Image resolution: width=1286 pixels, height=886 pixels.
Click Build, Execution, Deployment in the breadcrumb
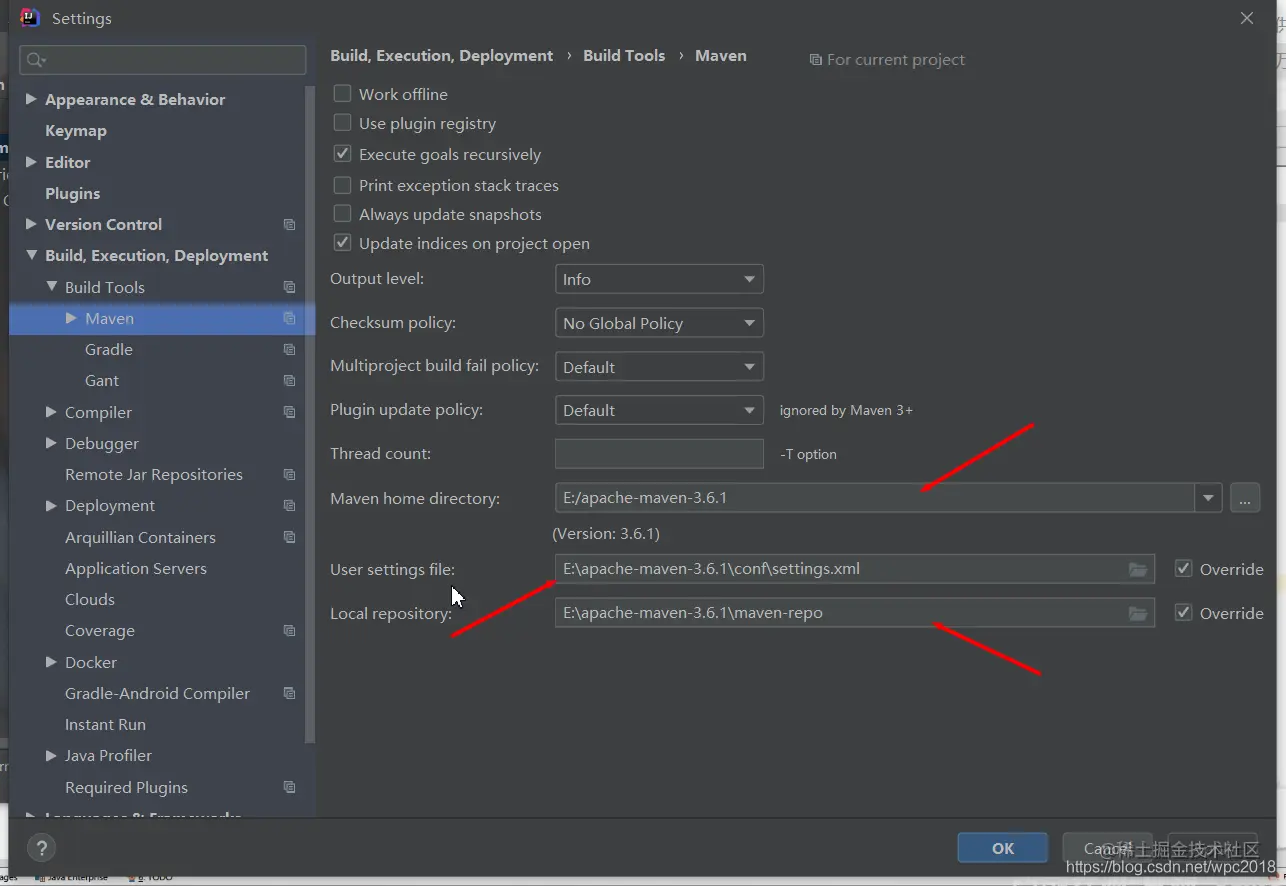[x=442, y=56]
